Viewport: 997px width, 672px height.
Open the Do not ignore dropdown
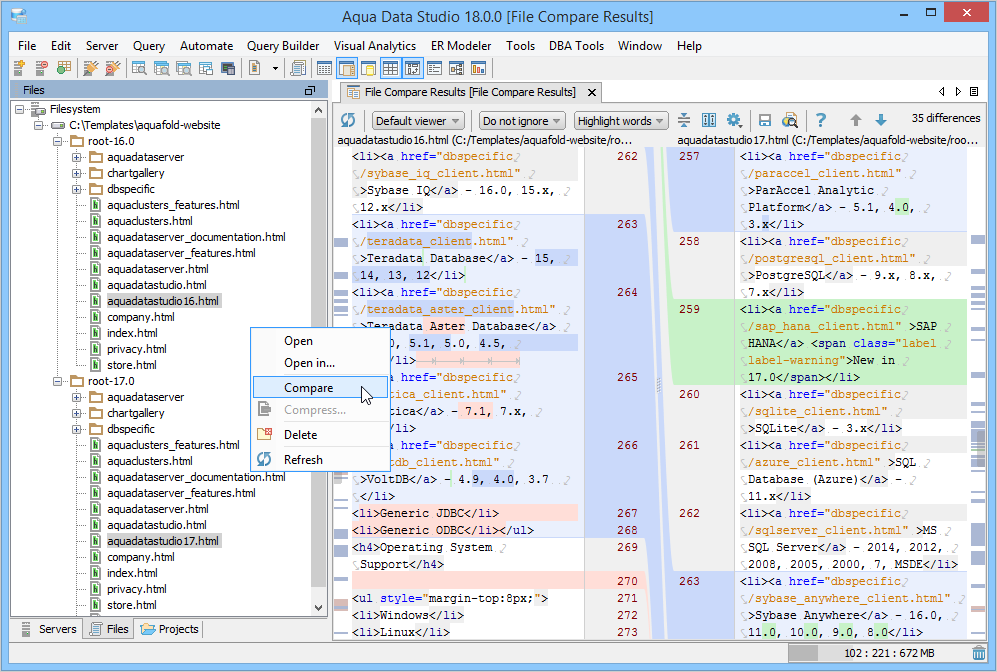pyautogui.click(x=521, y=121)
